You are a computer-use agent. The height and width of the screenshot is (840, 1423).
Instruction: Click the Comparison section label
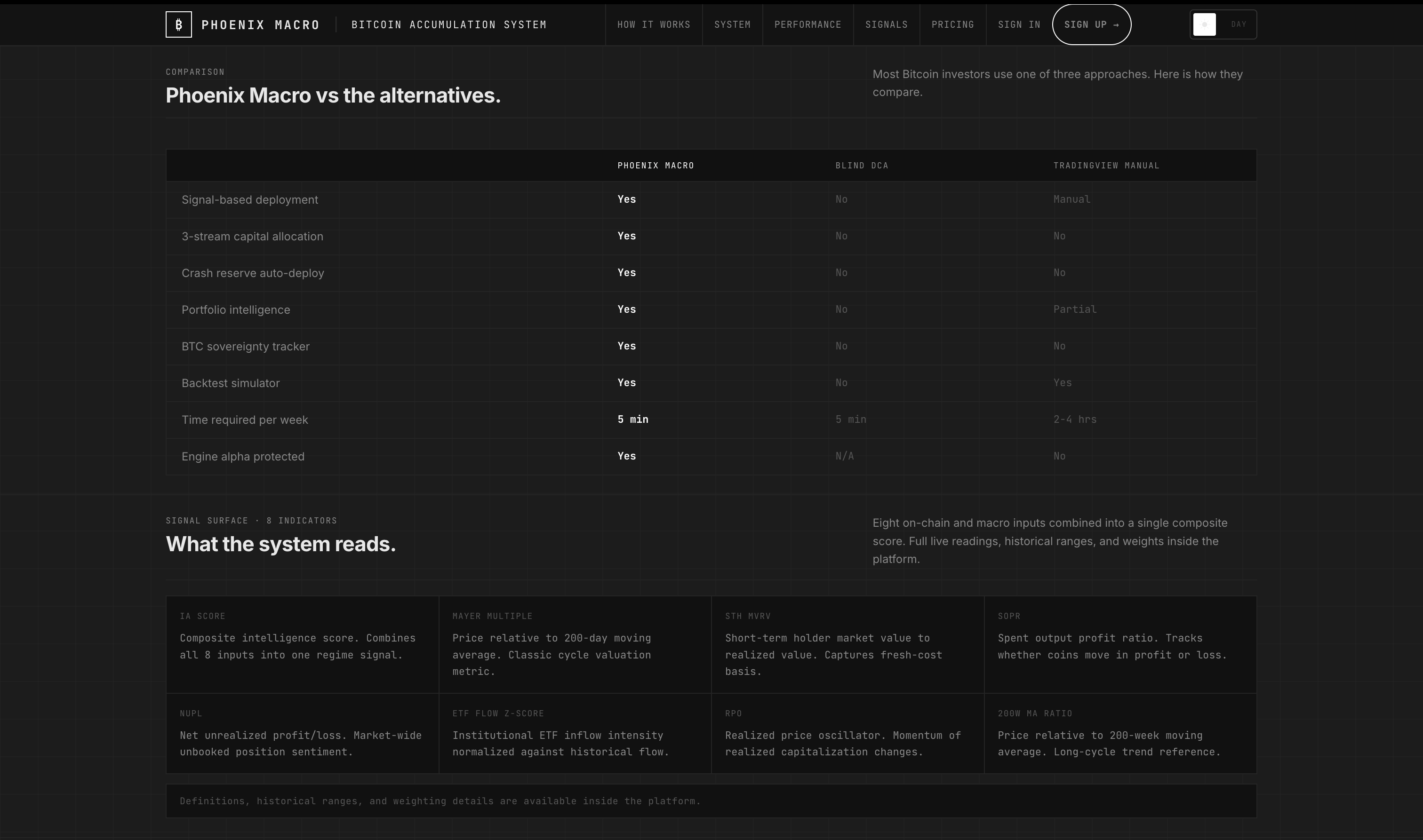[195, 72]
